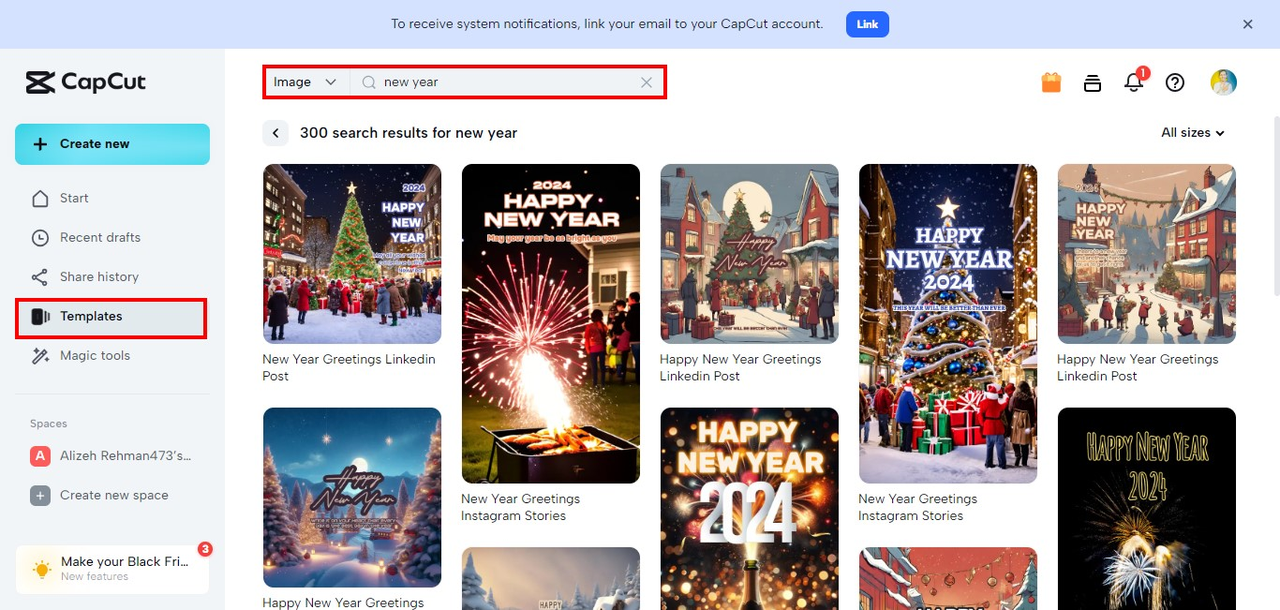
Task: Click '300 search results for new year' text
Action: pyautogui.click(x=408, y=133)
